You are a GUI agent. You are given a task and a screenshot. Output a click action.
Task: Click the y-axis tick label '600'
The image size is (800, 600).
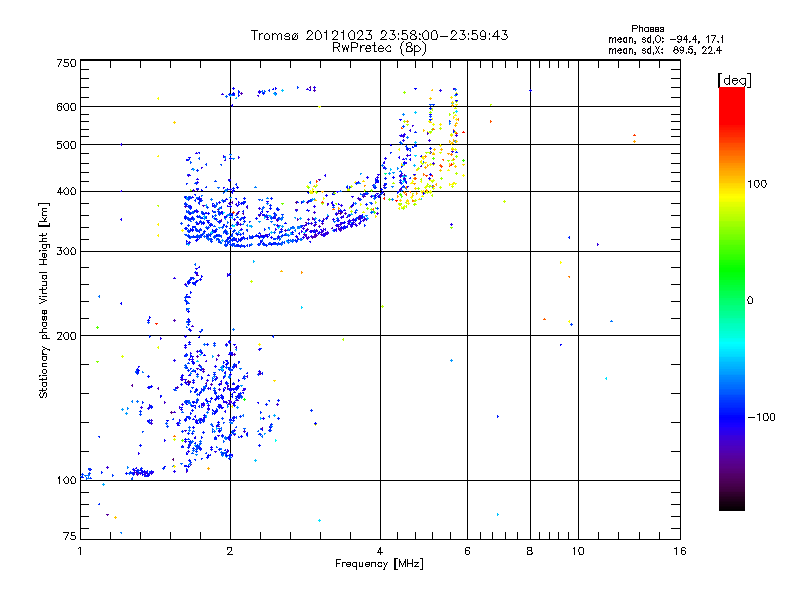pyautogui.click(x=66, y=107)
